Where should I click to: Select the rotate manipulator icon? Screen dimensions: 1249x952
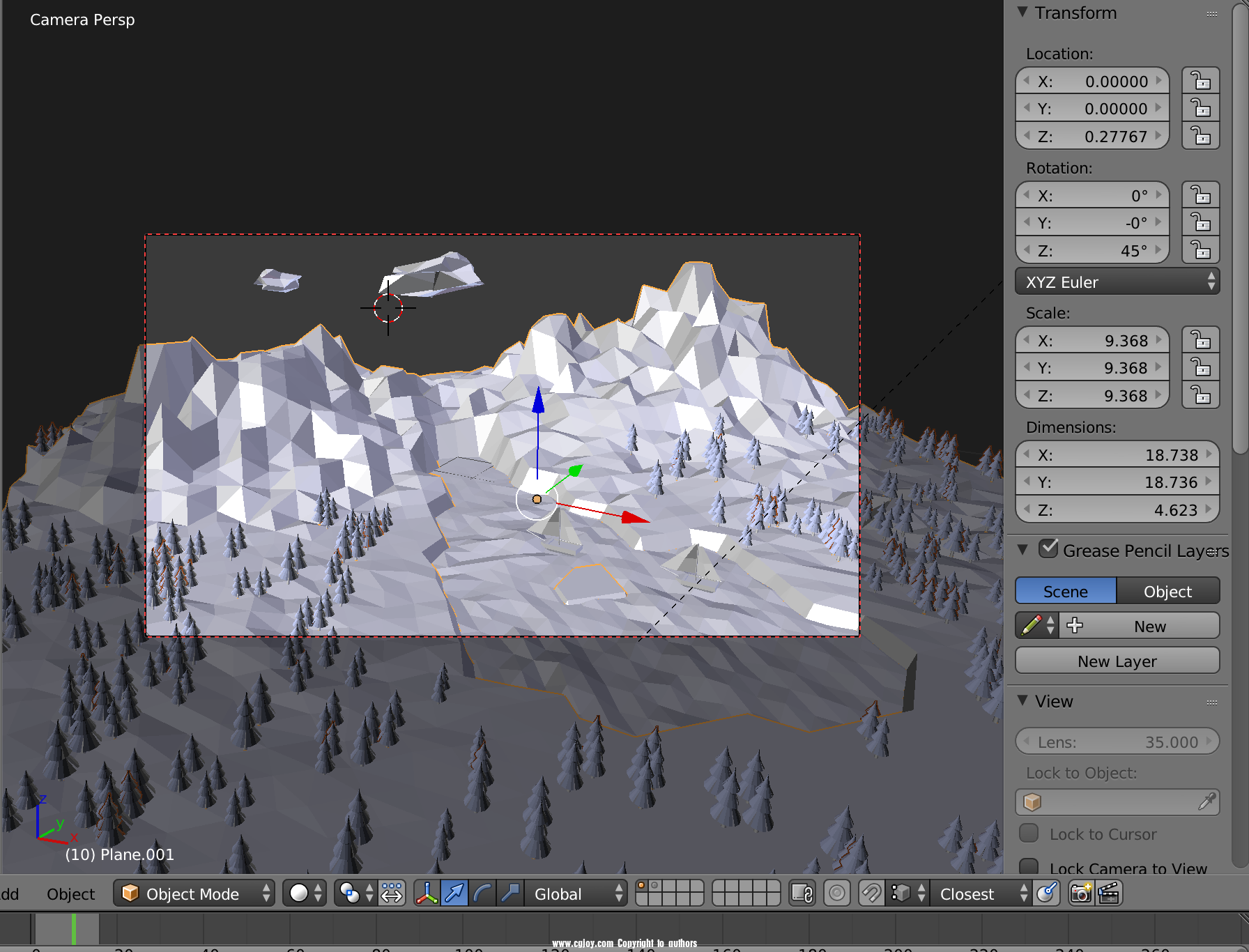pos(482,893)
